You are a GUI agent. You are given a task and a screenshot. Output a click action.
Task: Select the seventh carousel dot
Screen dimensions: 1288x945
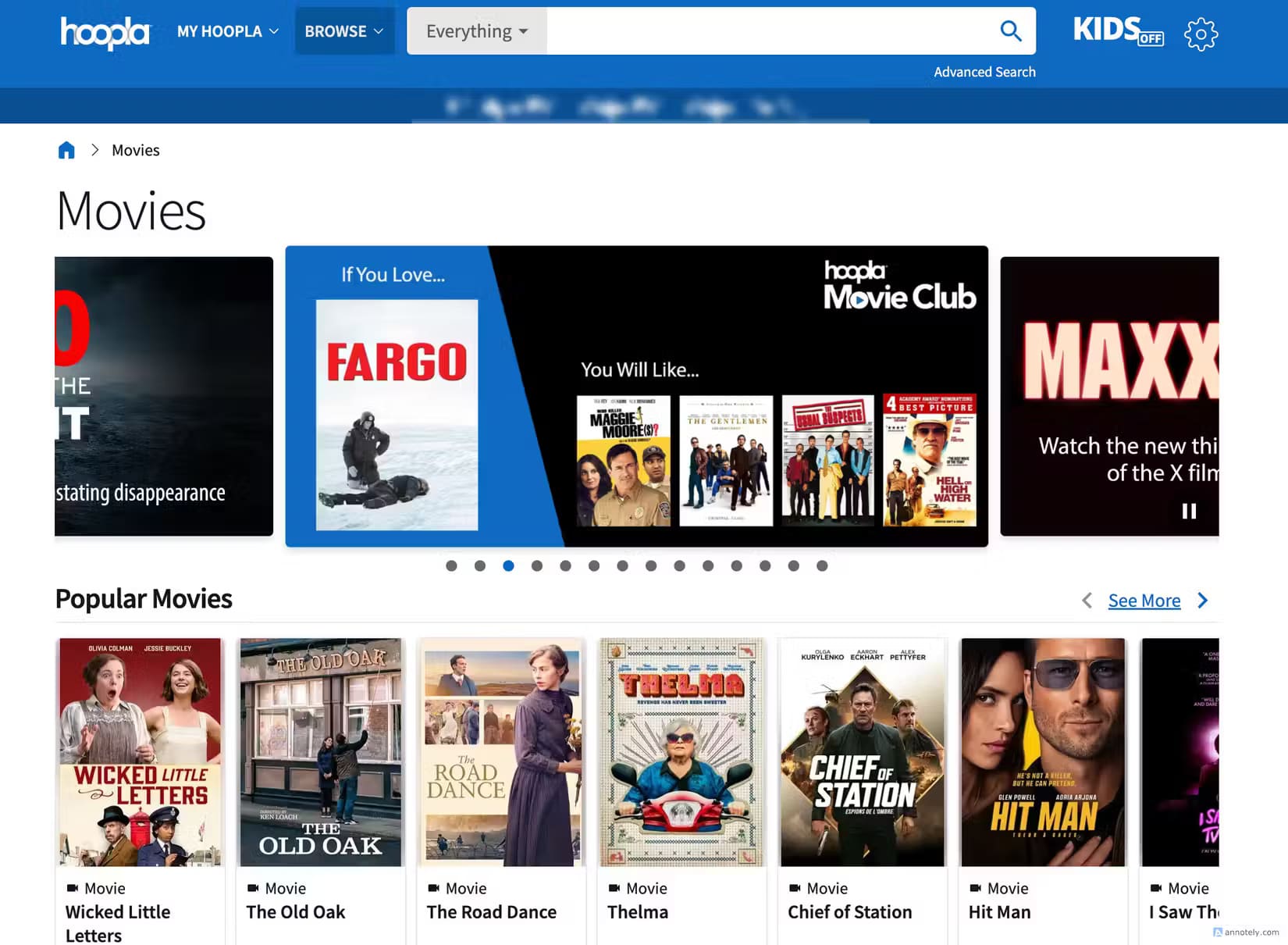pos(622,565)
